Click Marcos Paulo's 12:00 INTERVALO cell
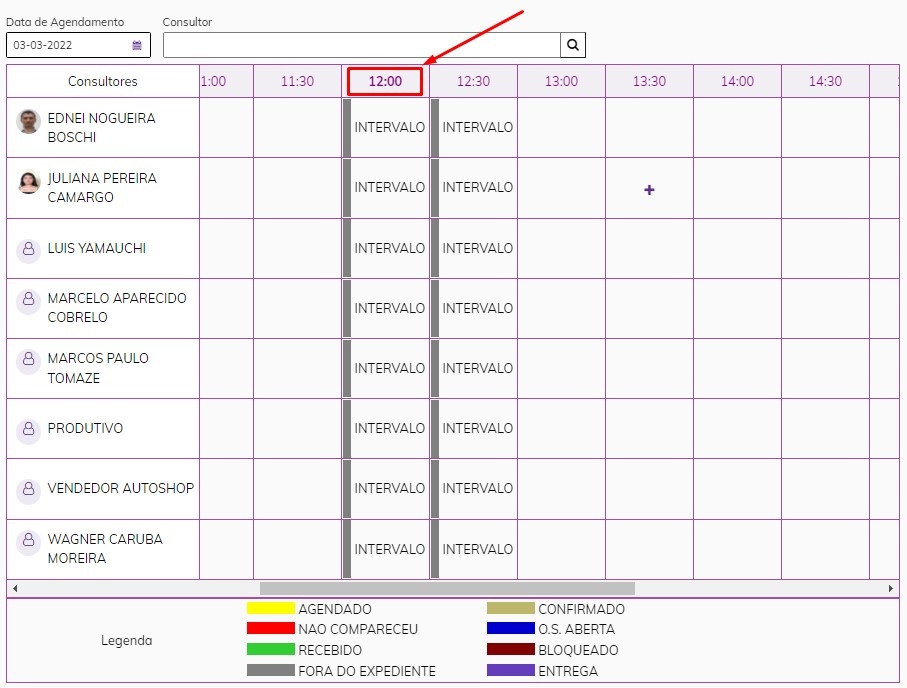This screenshot has width=907, height=688. point(386,369)
